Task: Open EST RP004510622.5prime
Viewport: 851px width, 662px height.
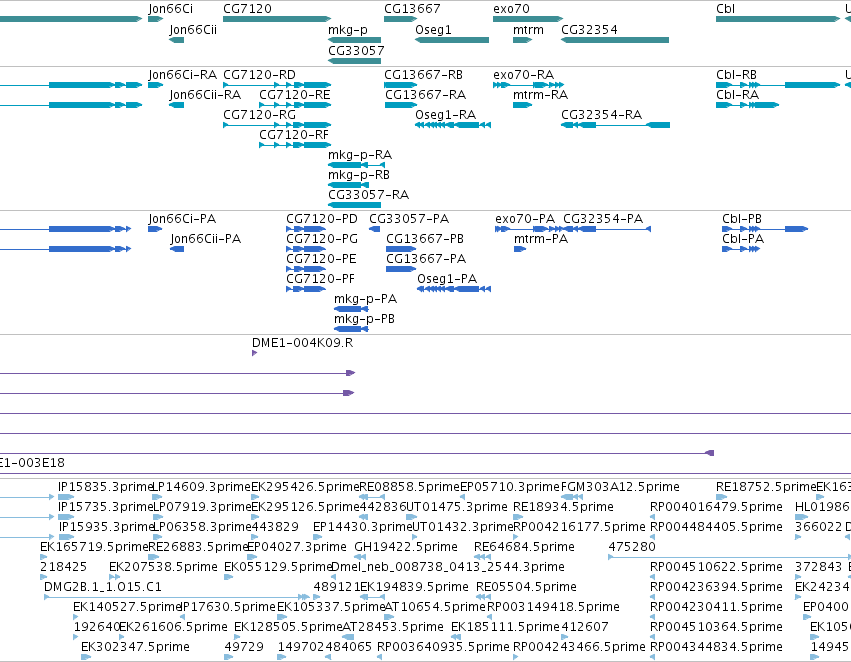Action: point(652,577)
